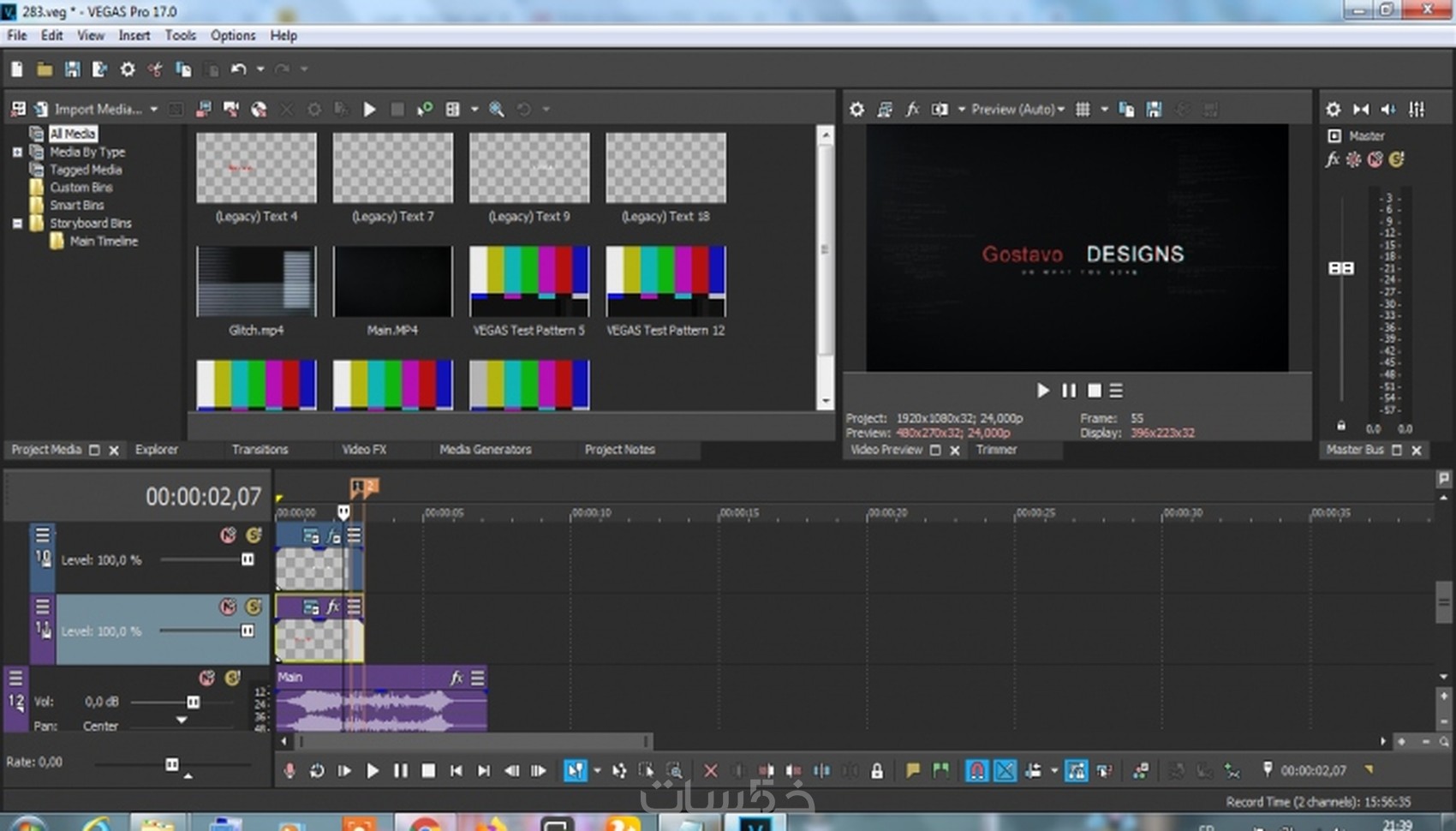Image resolution: width=1456 pixels, height=831 pixels.
Task: Select VEGAS Test Pattern 12 thumbnail
Action: [x=665, y=282]
